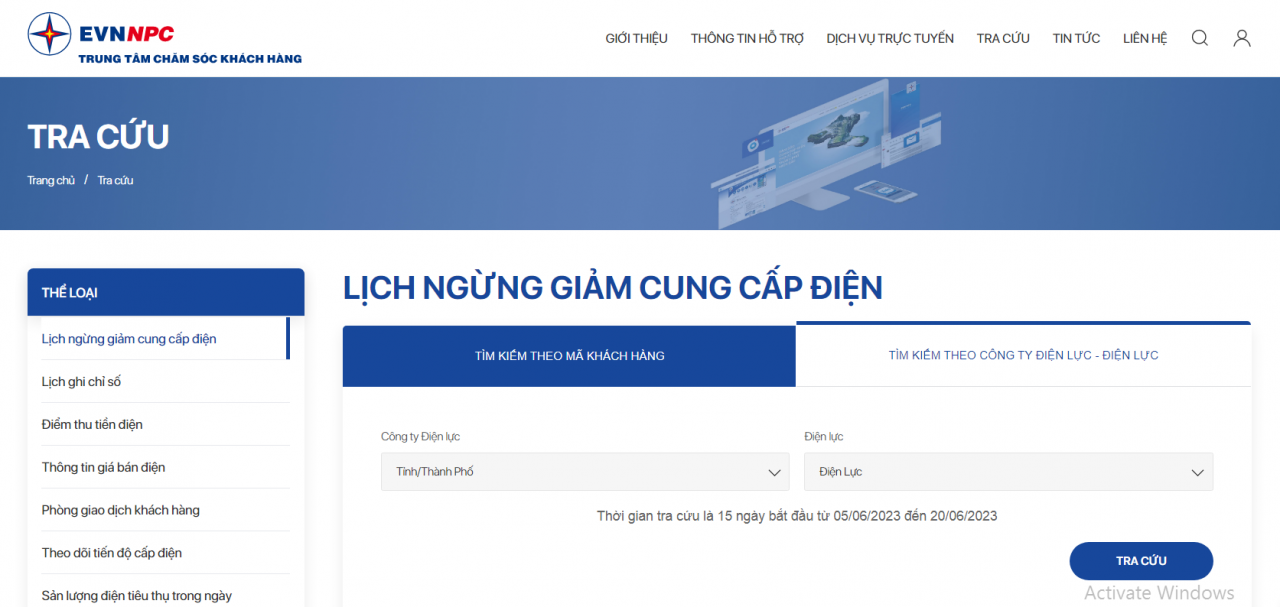Open the DỊCH VỤ TRỰC TUYẾN menu
Image resolution: width=1280 pixels, height=607 pixels.
[x=890, y=37]
